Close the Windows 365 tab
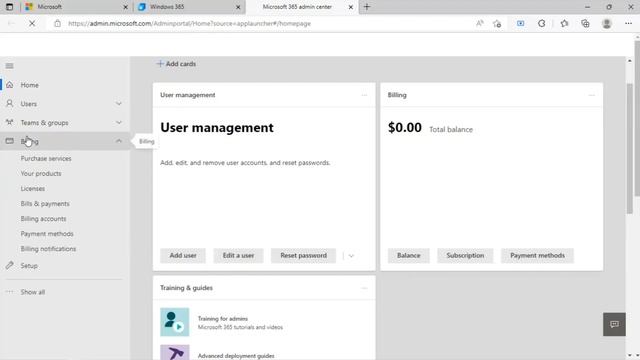 click(238, 7)
